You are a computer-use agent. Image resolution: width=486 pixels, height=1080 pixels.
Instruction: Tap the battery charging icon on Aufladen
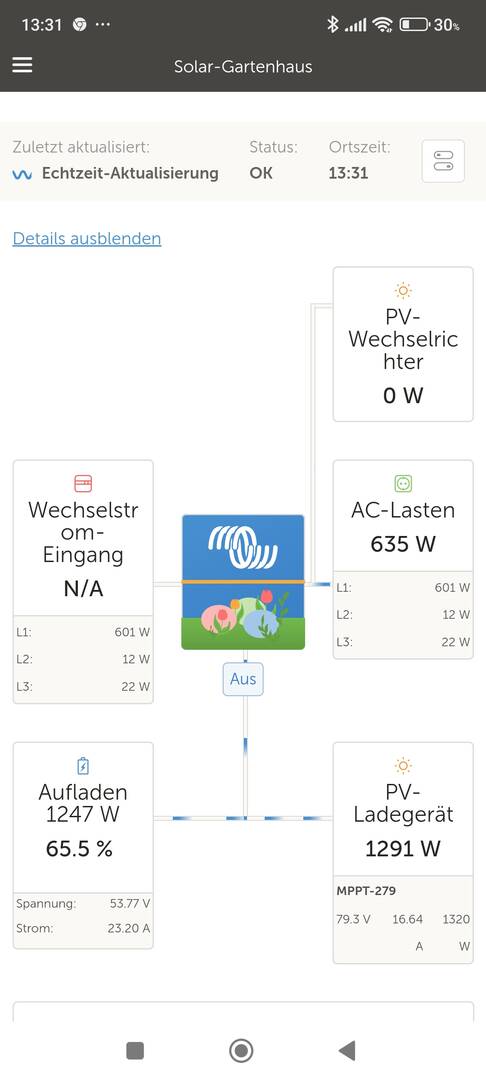(83, 765)
